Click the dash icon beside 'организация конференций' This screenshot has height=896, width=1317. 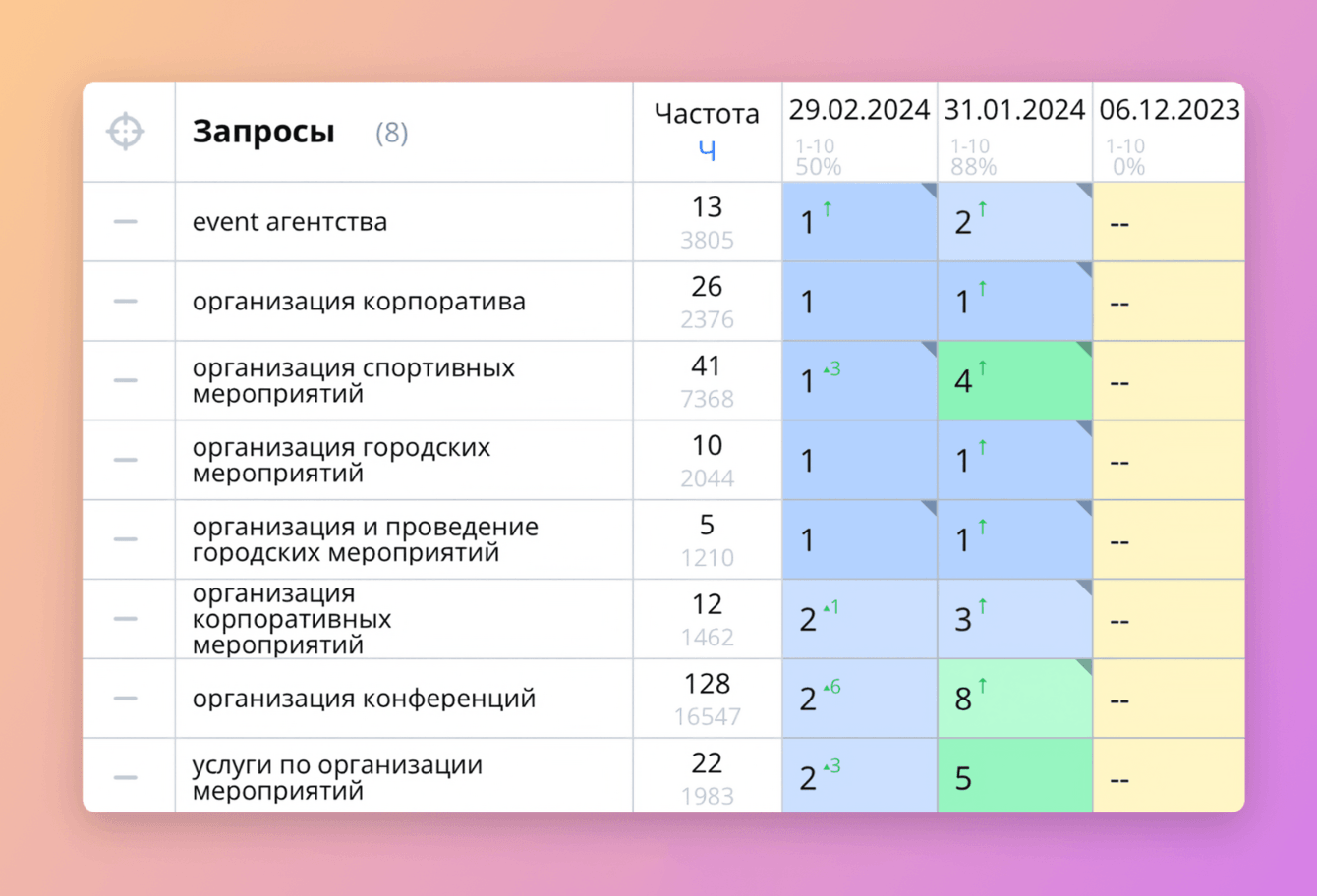[126, 699]
